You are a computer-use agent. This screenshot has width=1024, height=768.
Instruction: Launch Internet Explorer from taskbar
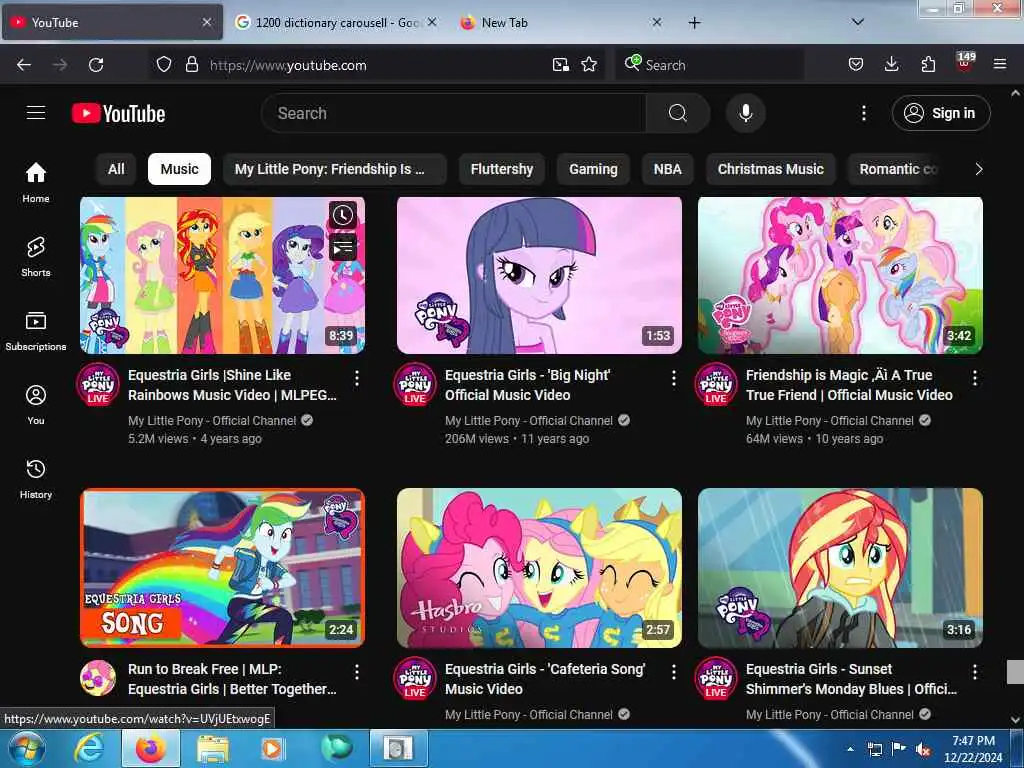pyautogui.click(x=88, y=748)
